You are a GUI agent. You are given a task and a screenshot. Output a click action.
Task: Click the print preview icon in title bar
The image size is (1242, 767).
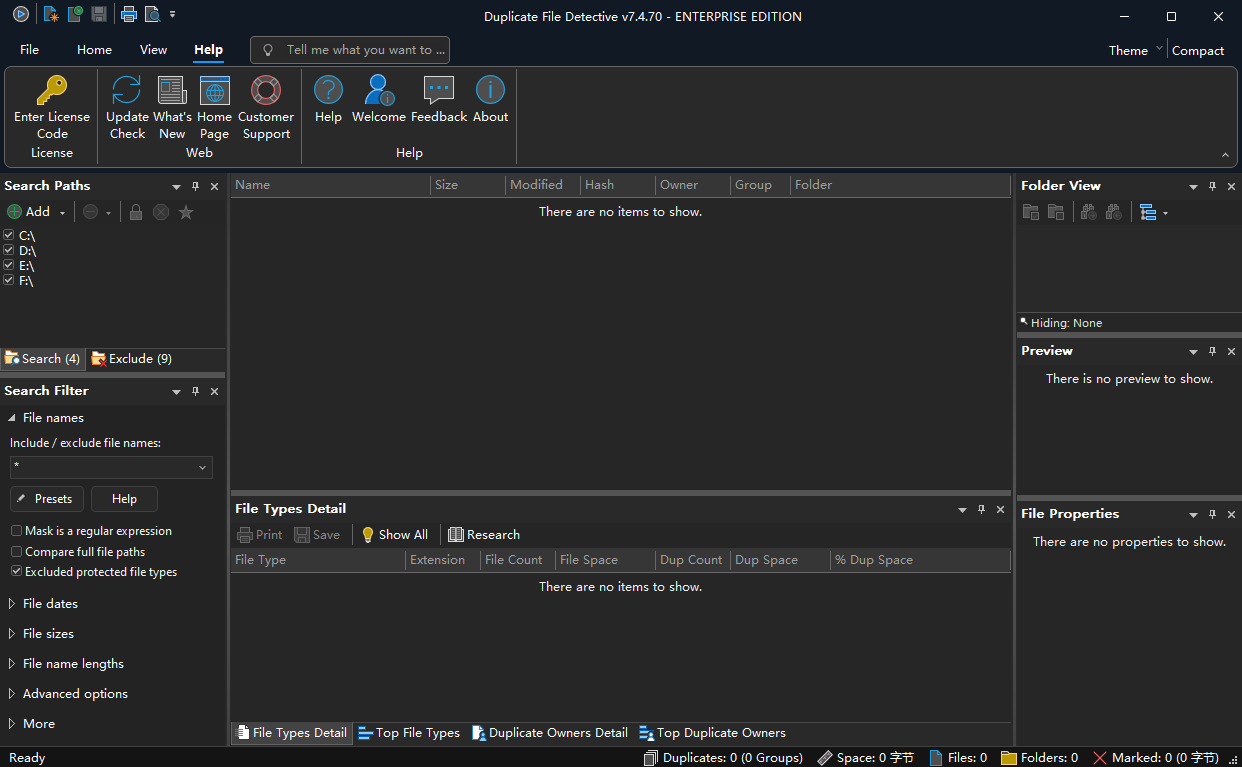(x=152, y=14)
